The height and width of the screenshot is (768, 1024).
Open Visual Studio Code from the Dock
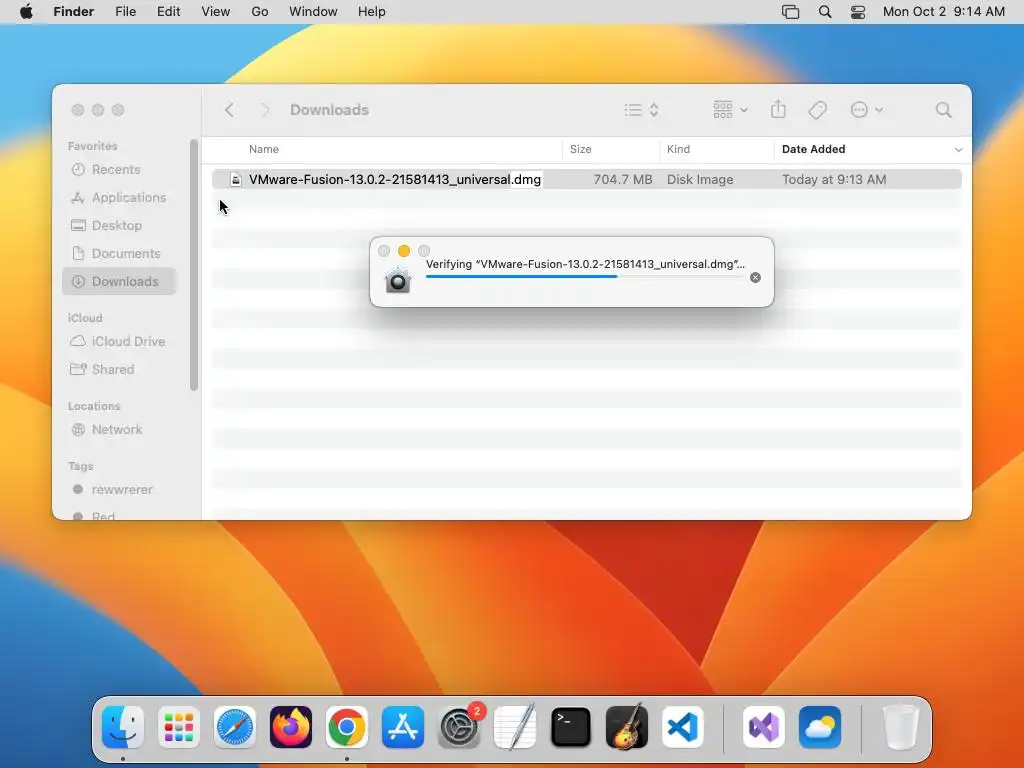tap(683, 728)
